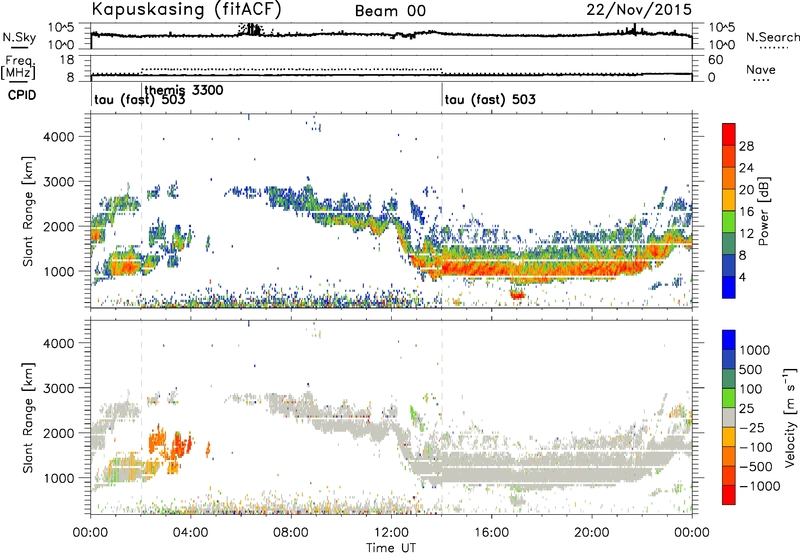Click the 'Freq. [MHz]' axis label
Image resolution: width=800 pixels, height=554 pixels.
pos(18,67)
